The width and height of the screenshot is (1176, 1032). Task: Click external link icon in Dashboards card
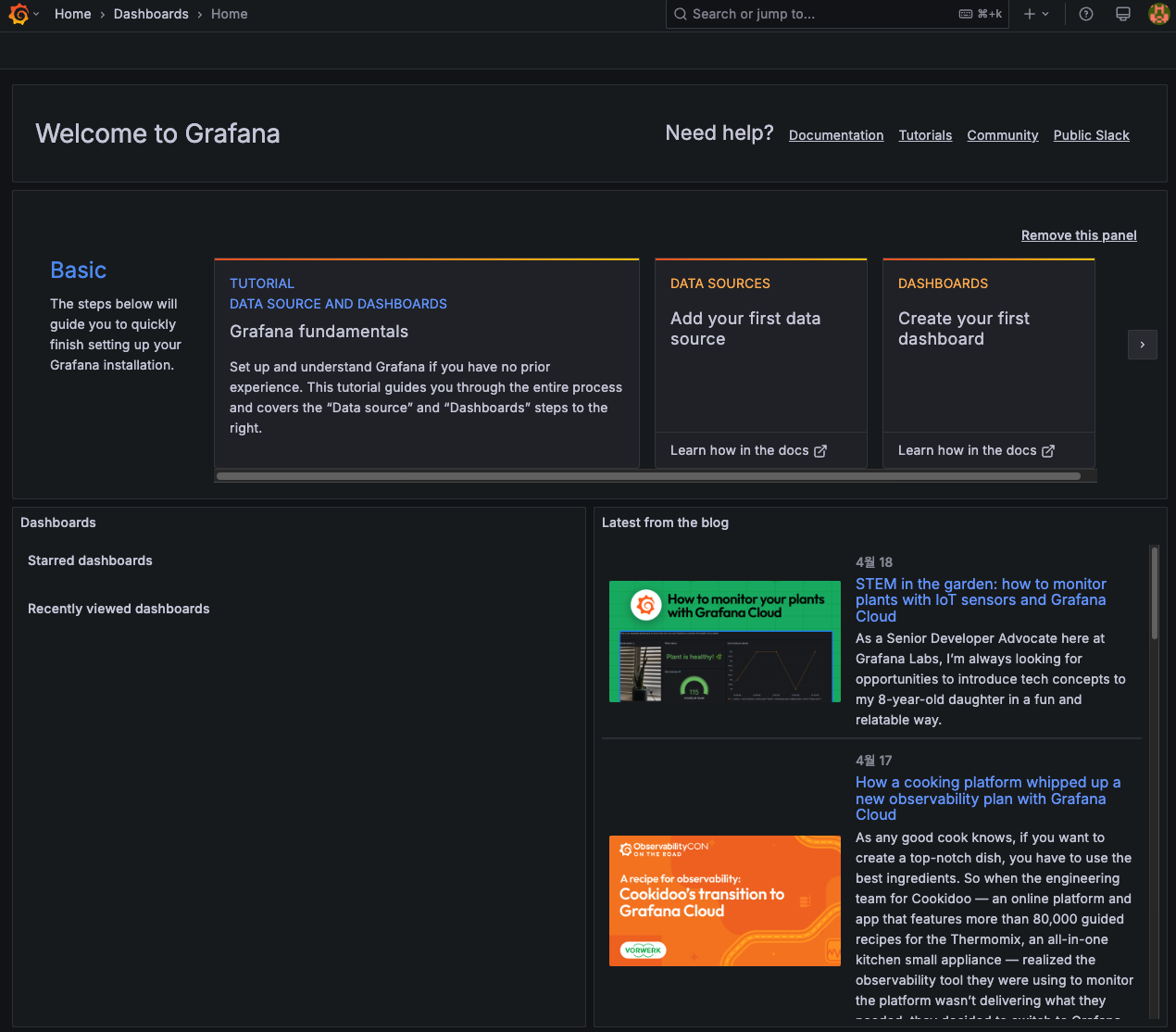coord(1048,451)
